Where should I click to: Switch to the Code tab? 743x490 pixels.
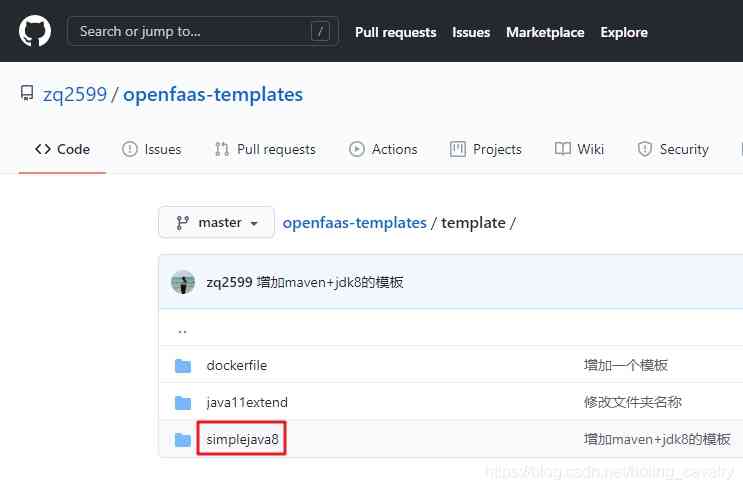(x=63, y=149)
